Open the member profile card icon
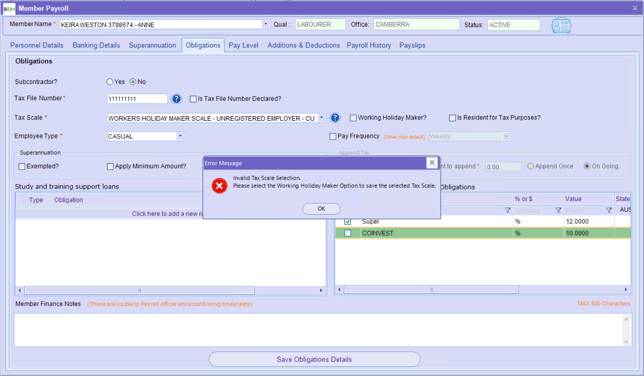This screenshot has height=376, width=644. coord(561,26)
